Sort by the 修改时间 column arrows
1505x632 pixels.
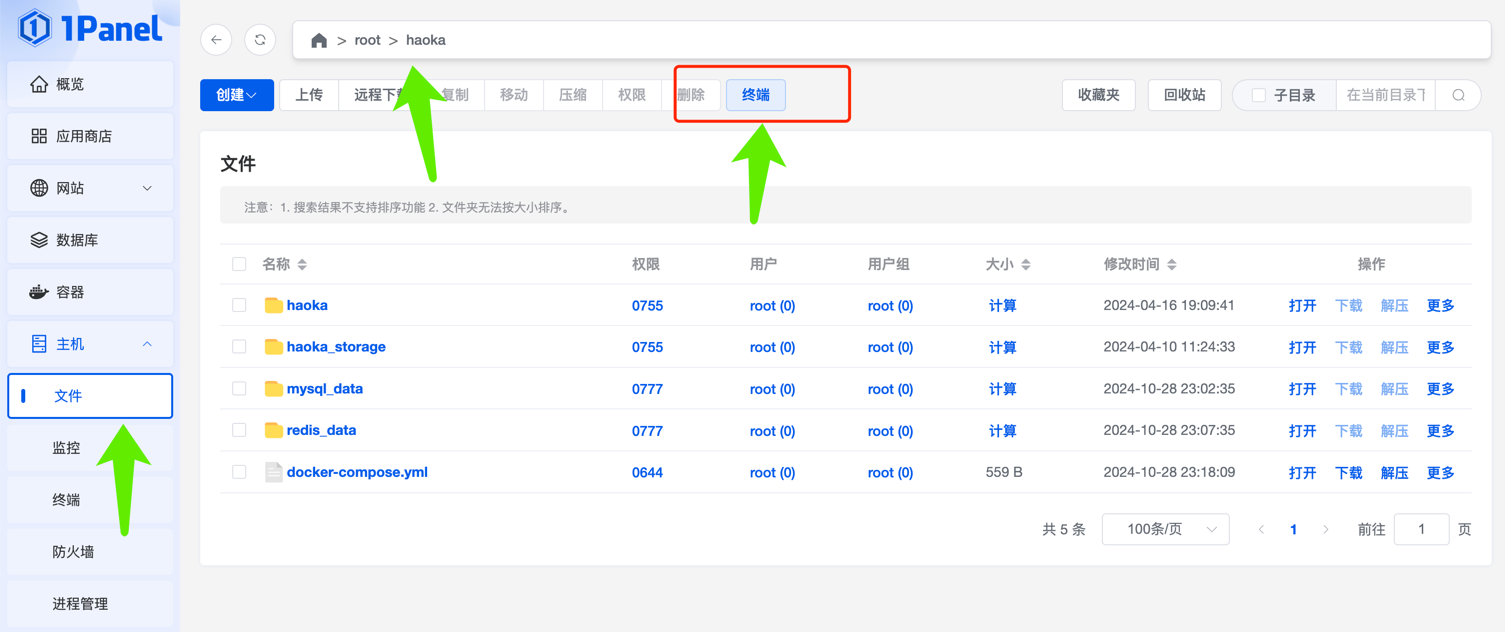[1172, 265]
